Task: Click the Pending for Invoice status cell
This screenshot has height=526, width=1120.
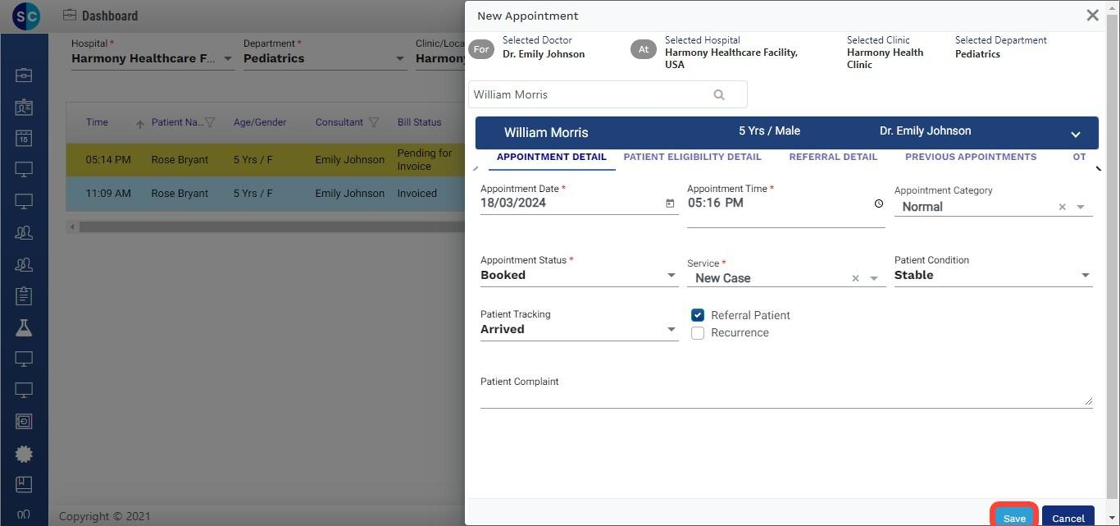Action: coord(424,160)
